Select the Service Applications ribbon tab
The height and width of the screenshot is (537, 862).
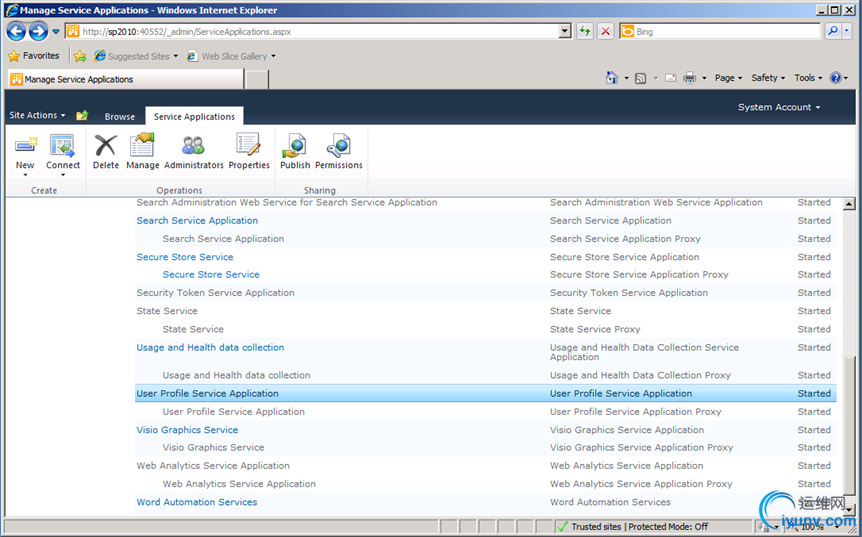point(194,117)
